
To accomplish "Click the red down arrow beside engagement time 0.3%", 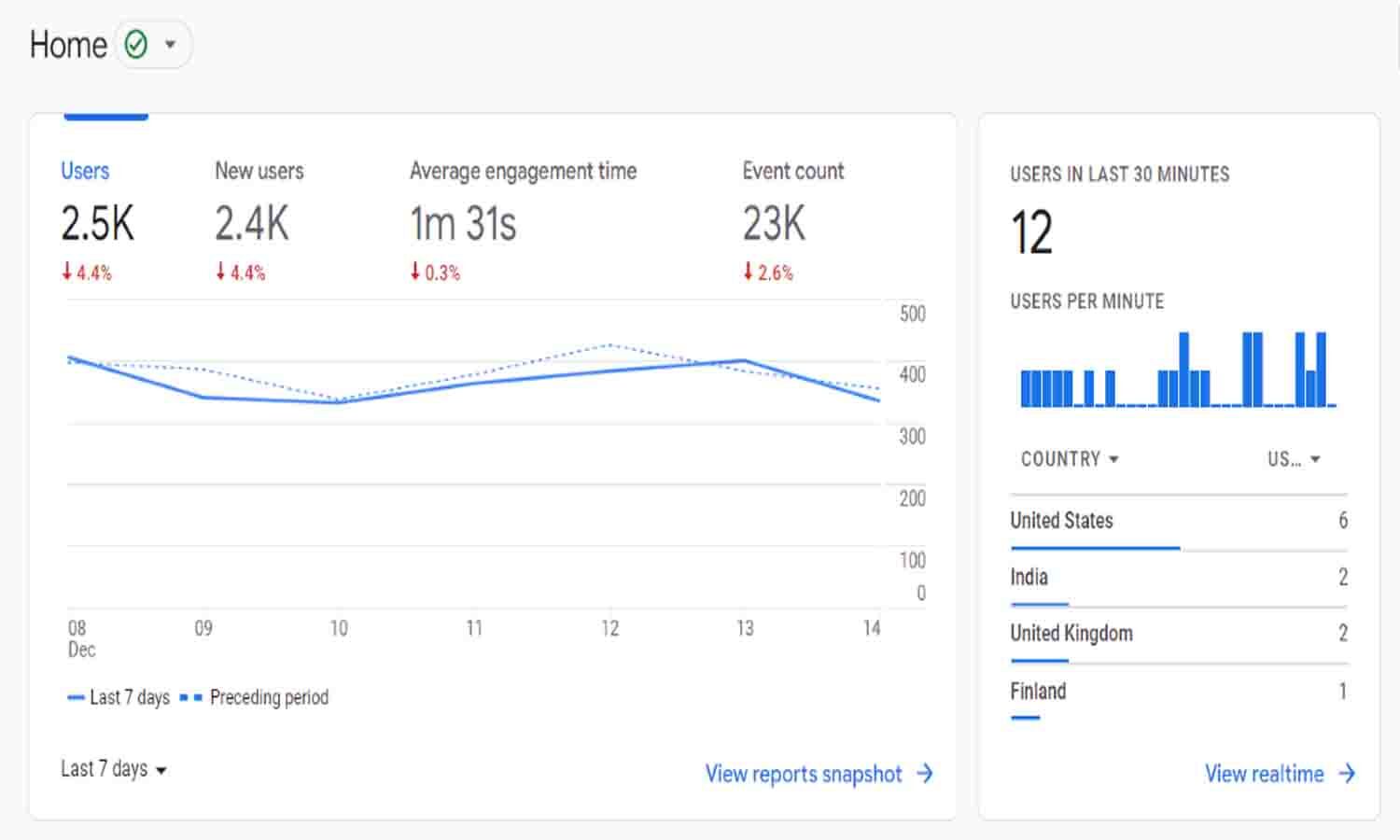I will [x=414, y=273].
